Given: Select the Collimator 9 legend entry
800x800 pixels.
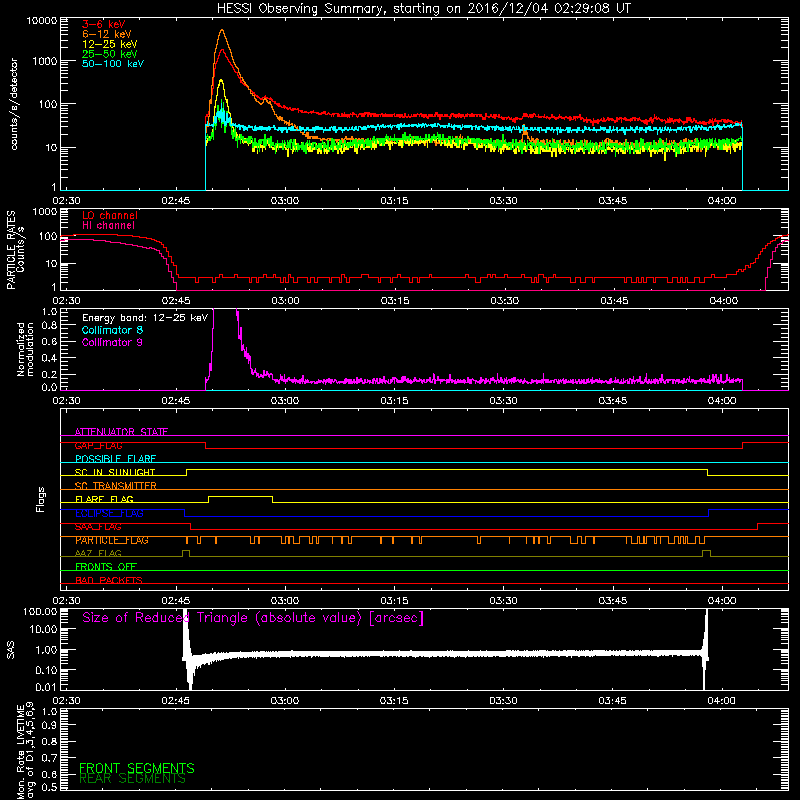Looking at the screenshot, I should click(112, 342).
